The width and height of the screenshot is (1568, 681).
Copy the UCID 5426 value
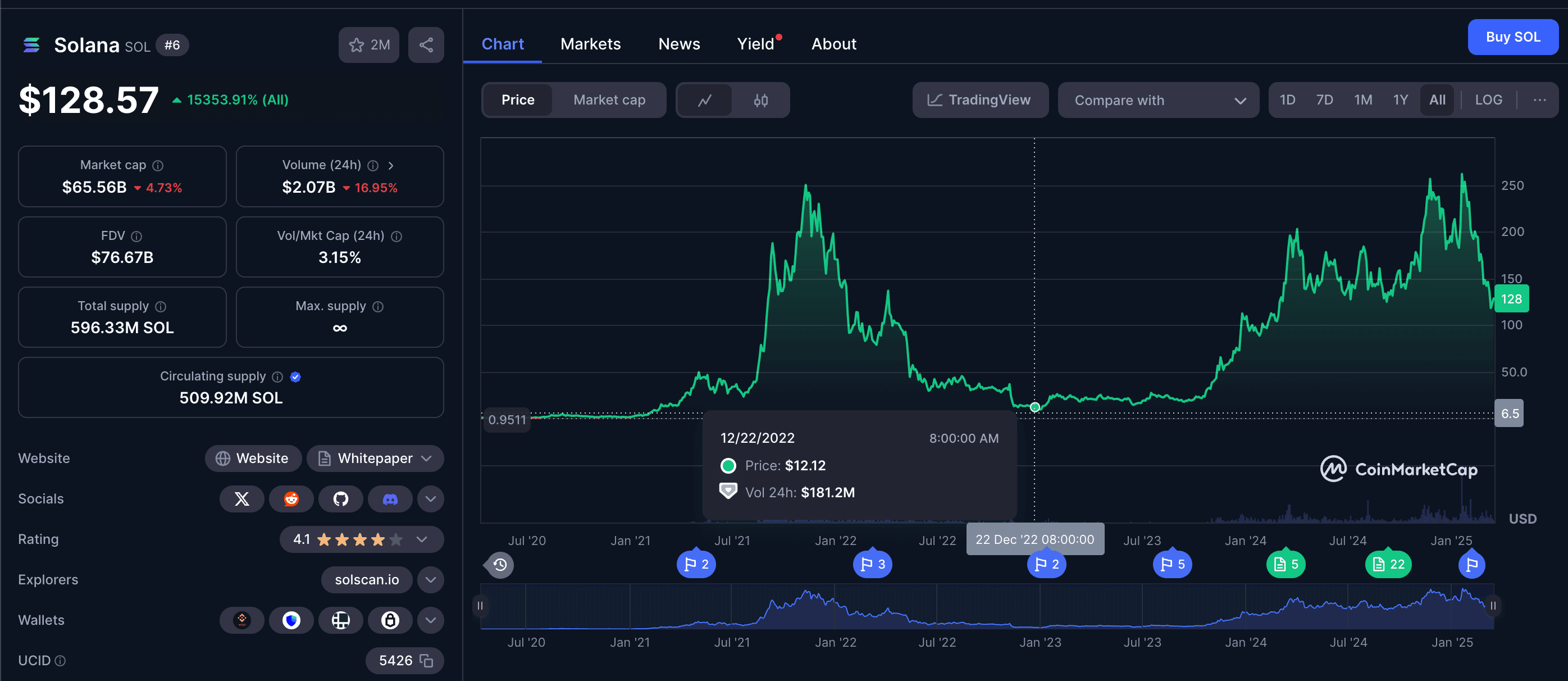427,660
